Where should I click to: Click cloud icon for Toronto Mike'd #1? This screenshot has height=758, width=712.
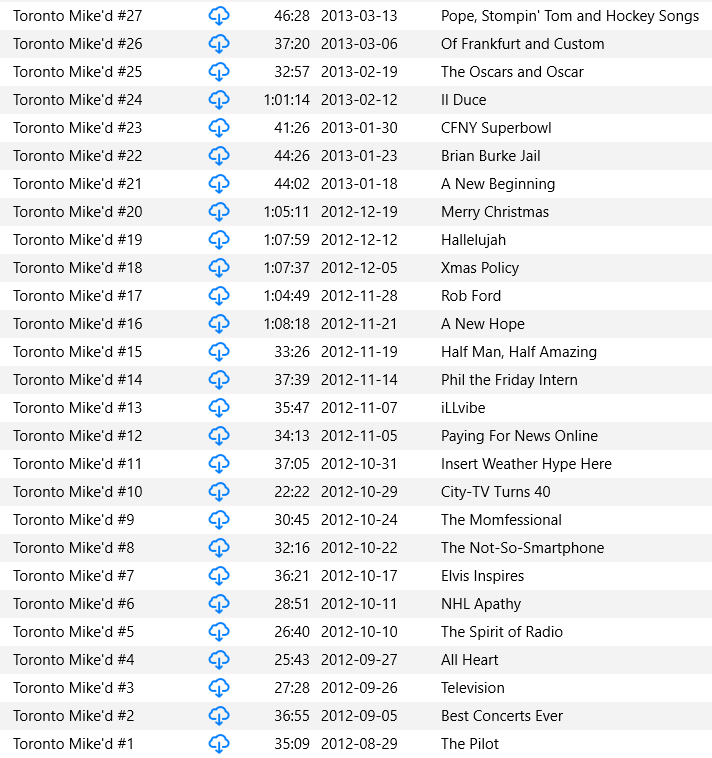tap(219, 744)
